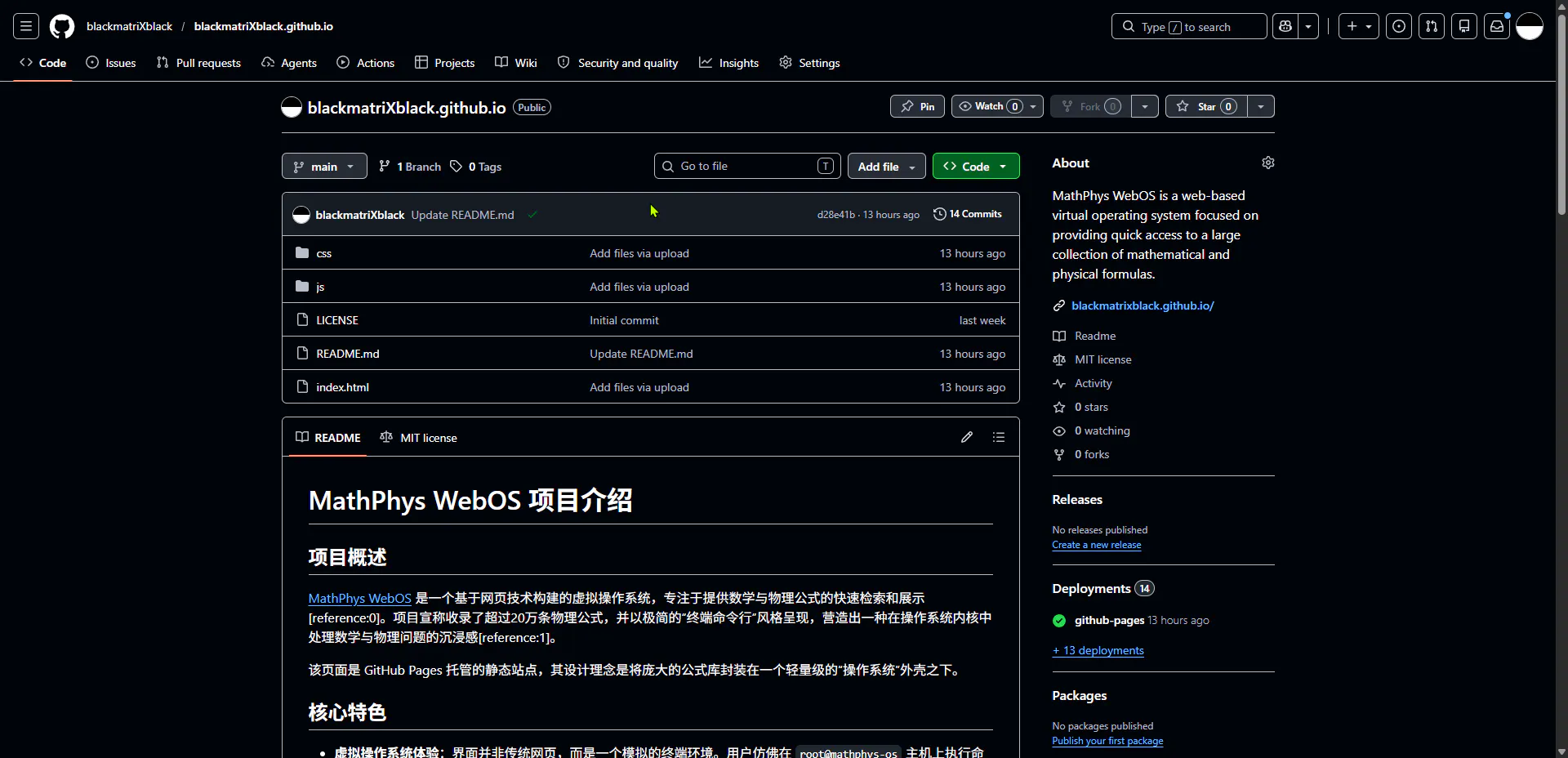Open repository Settings tab

pyautogui.click(x=809, y=63)
